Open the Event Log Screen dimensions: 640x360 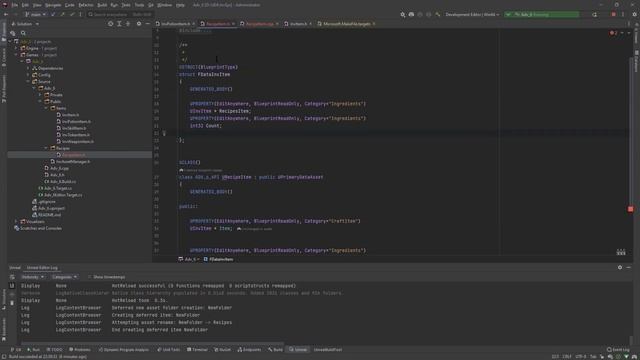(x=618, y=350)
